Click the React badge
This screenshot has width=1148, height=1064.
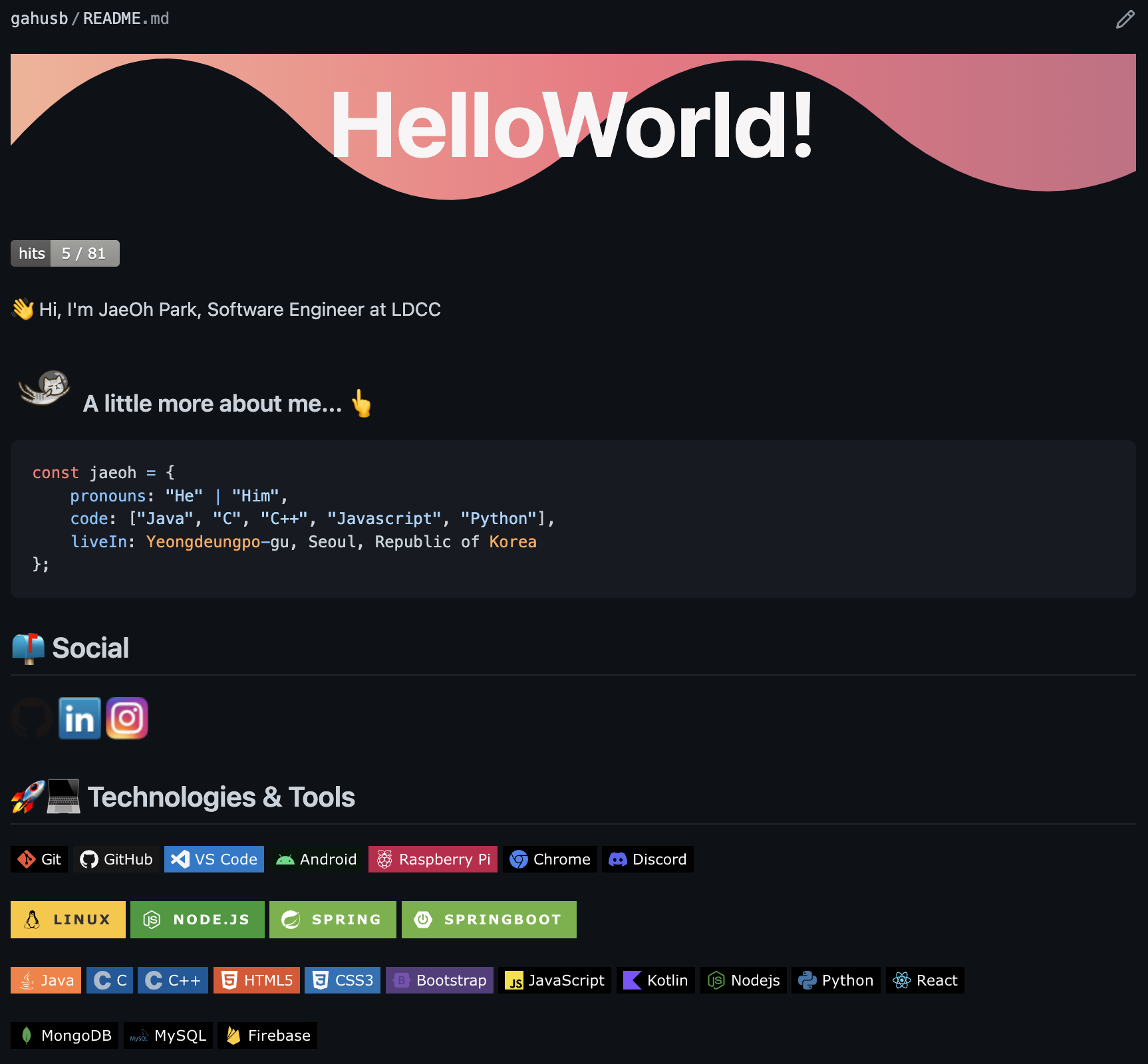(x=925, y=980)
